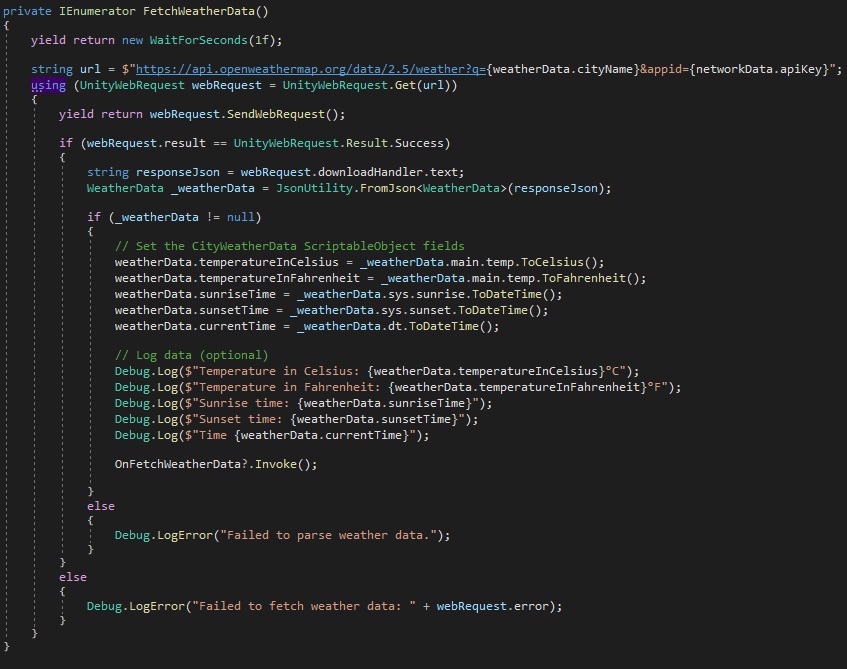
Task: Click the inner else after the null check
Action: pyautogui.click(x=101, y=506)
